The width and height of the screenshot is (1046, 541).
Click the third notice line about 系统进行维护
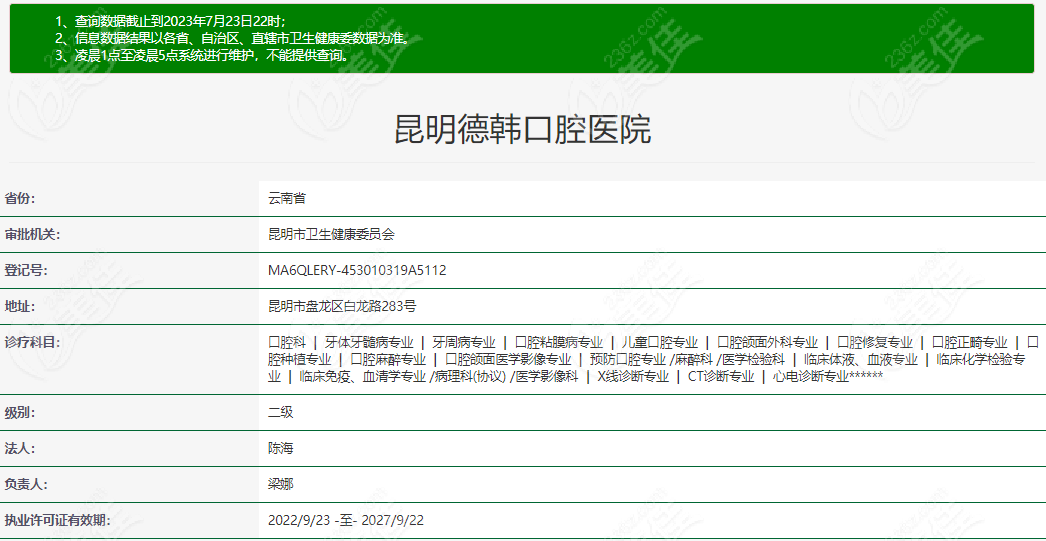point(202,55)
